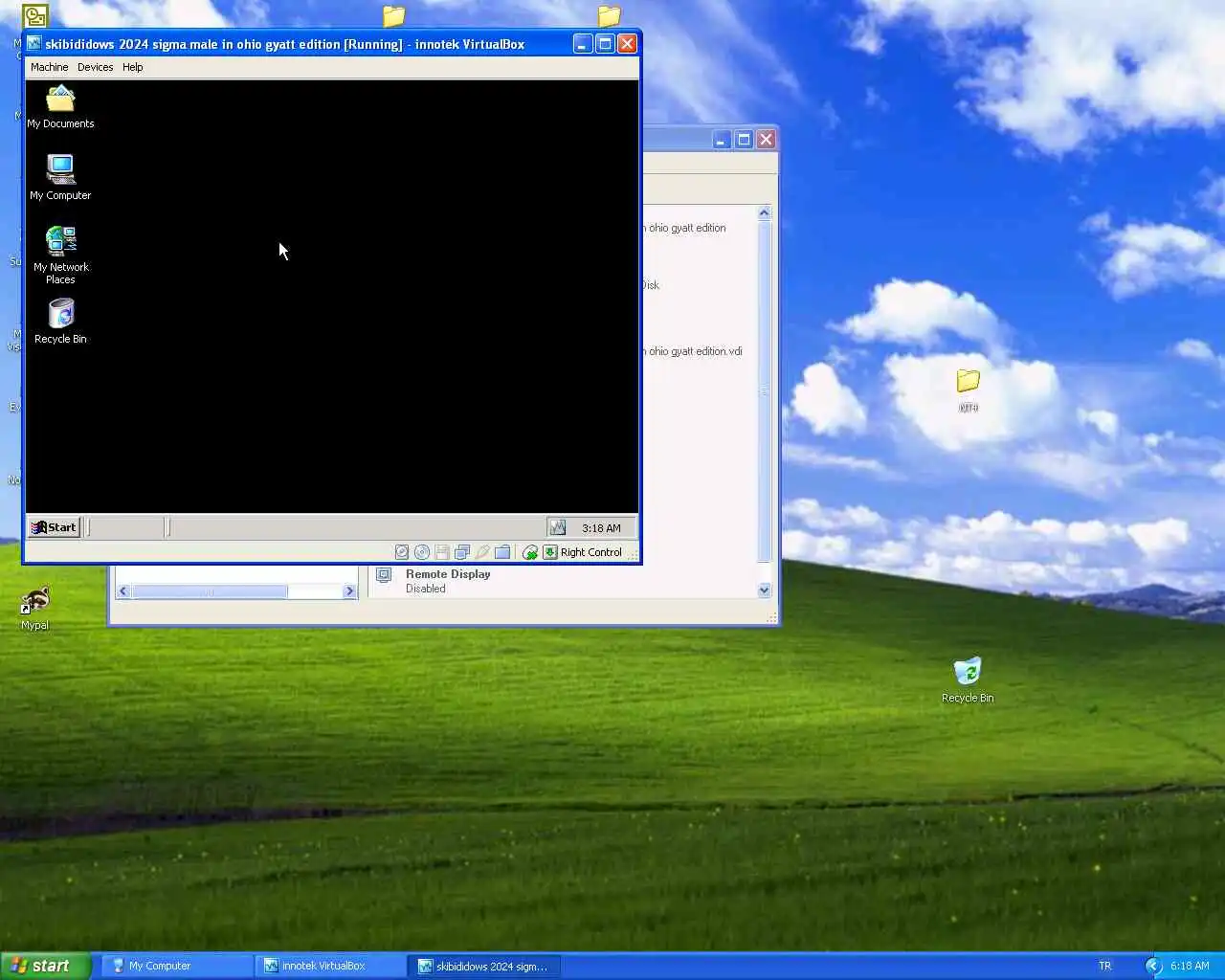Click the 'Disabled' text under Remote Display
Screen dimensions: 1225x980
pyautogui.click(x=426, y=589)
